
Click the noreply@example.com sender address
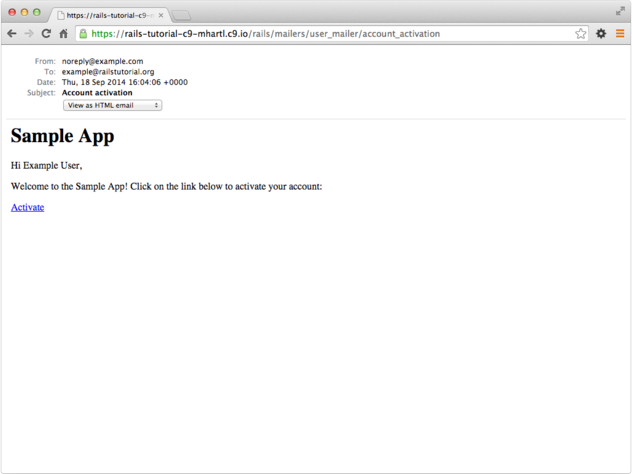pos(102,61)
